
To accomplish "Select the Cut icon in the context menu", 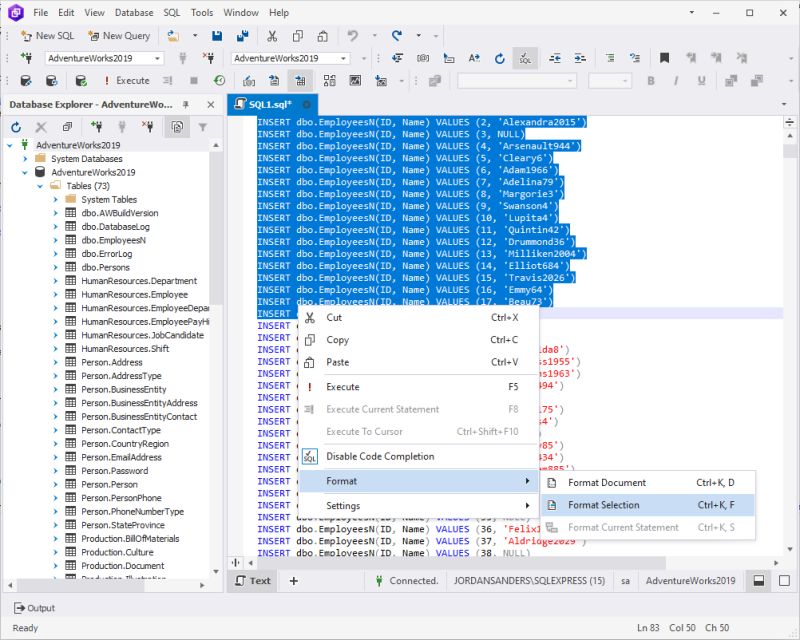I will click(x=308, y=317).
